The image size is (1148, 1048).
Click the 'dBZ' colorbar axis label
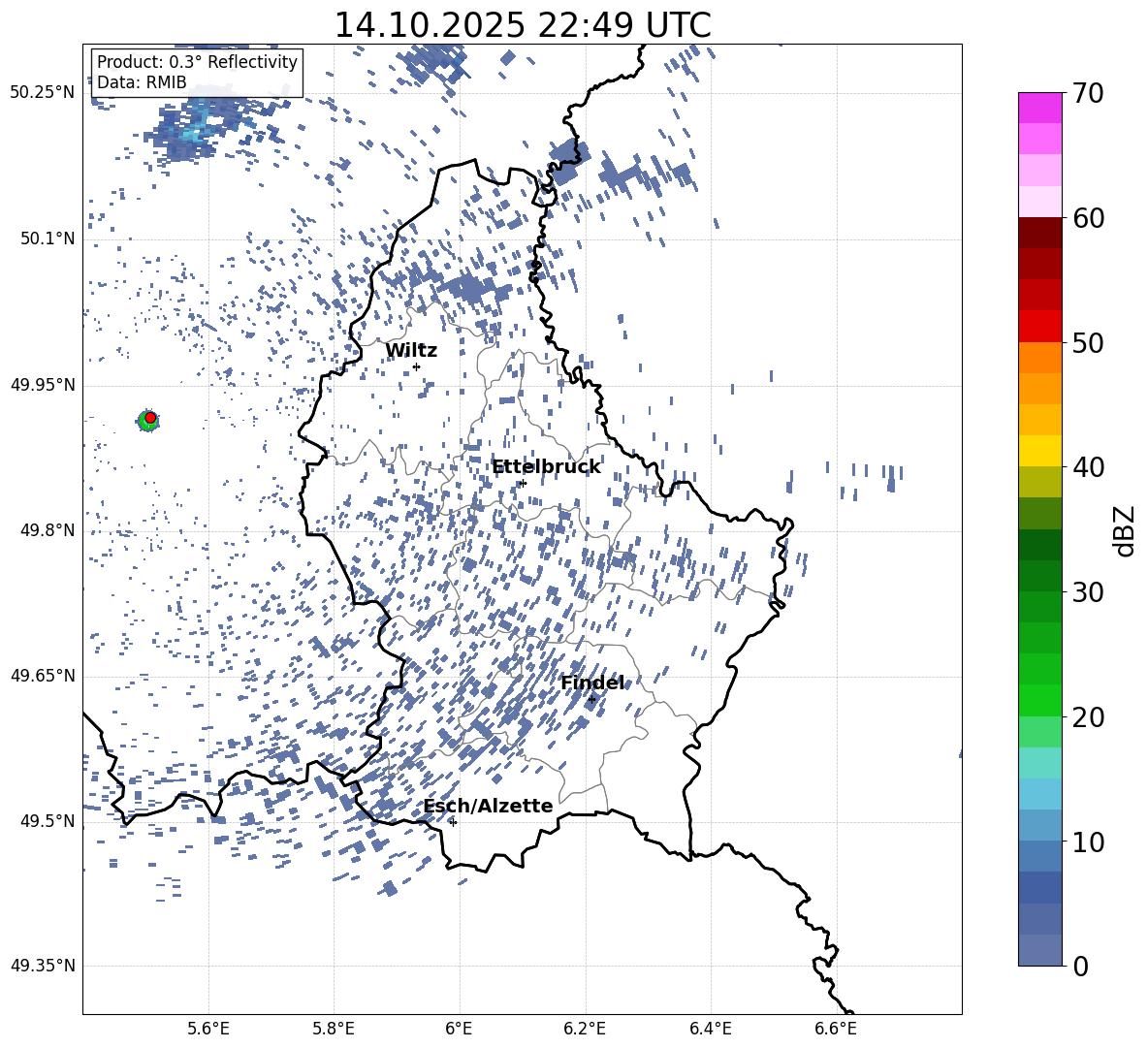pos(1124,530)
